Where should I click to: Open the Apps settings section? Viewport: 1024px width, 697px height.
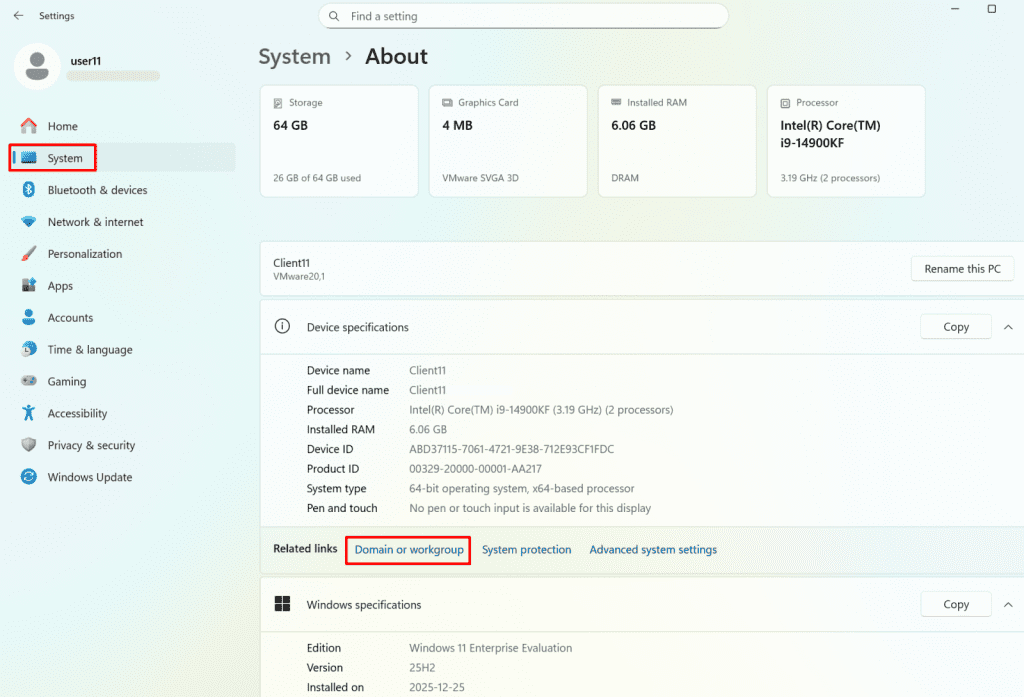coord(60,286)
